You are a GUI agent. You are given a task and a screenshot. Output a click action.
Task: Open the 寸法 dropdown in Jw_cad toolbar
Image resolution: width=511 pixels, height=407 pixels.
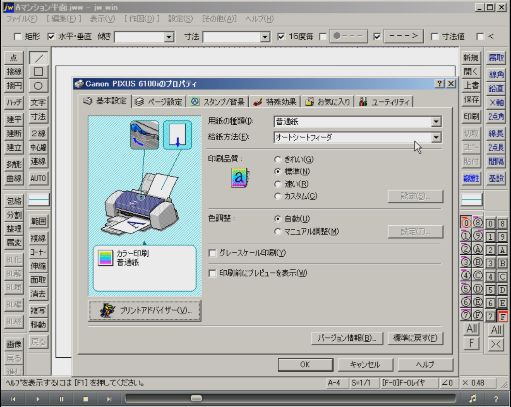point(265,37)
